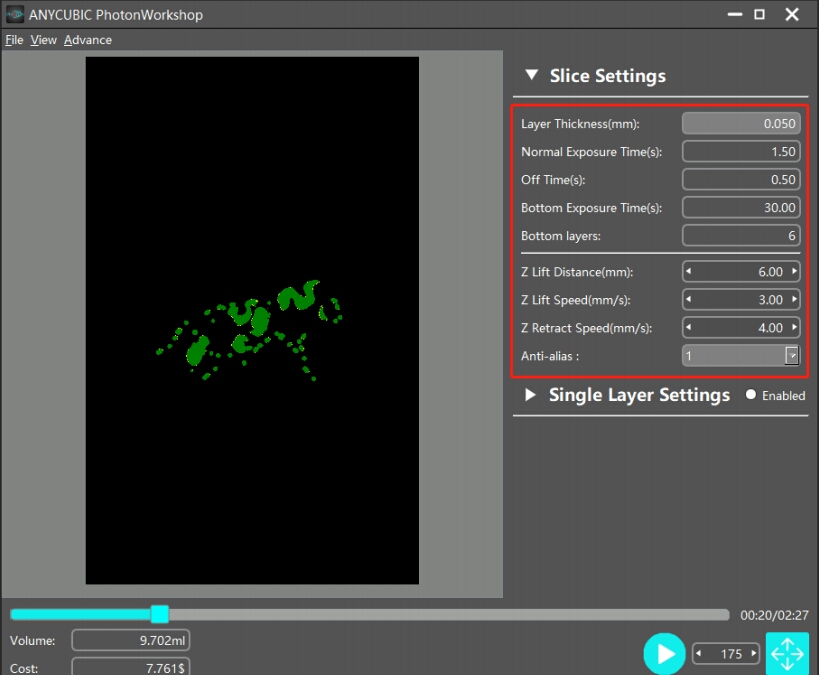Open the Anti-alias dropdown
This screenshot has height=675, width=819.
(791, 356)
